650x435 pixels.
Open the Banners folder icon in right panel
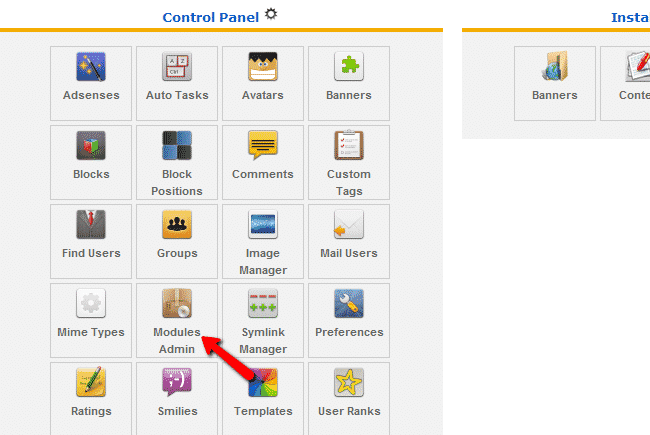(x=554, y=67)
